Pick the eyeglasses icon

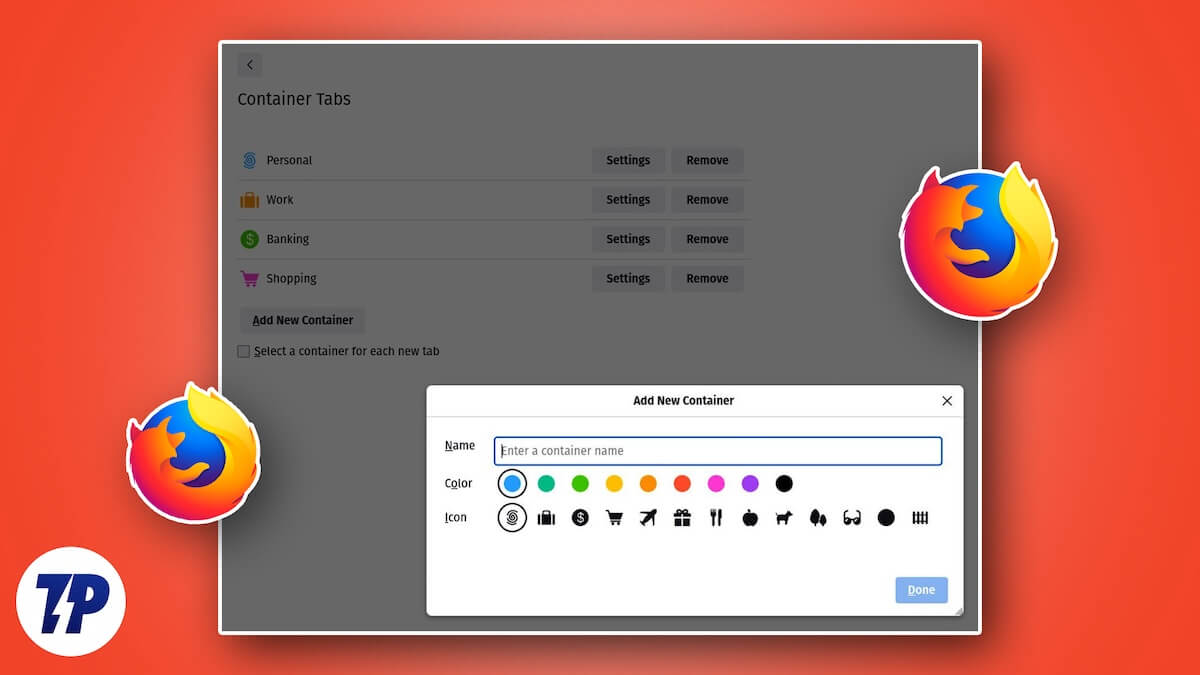pyautogui.click(x=852, y=517)
